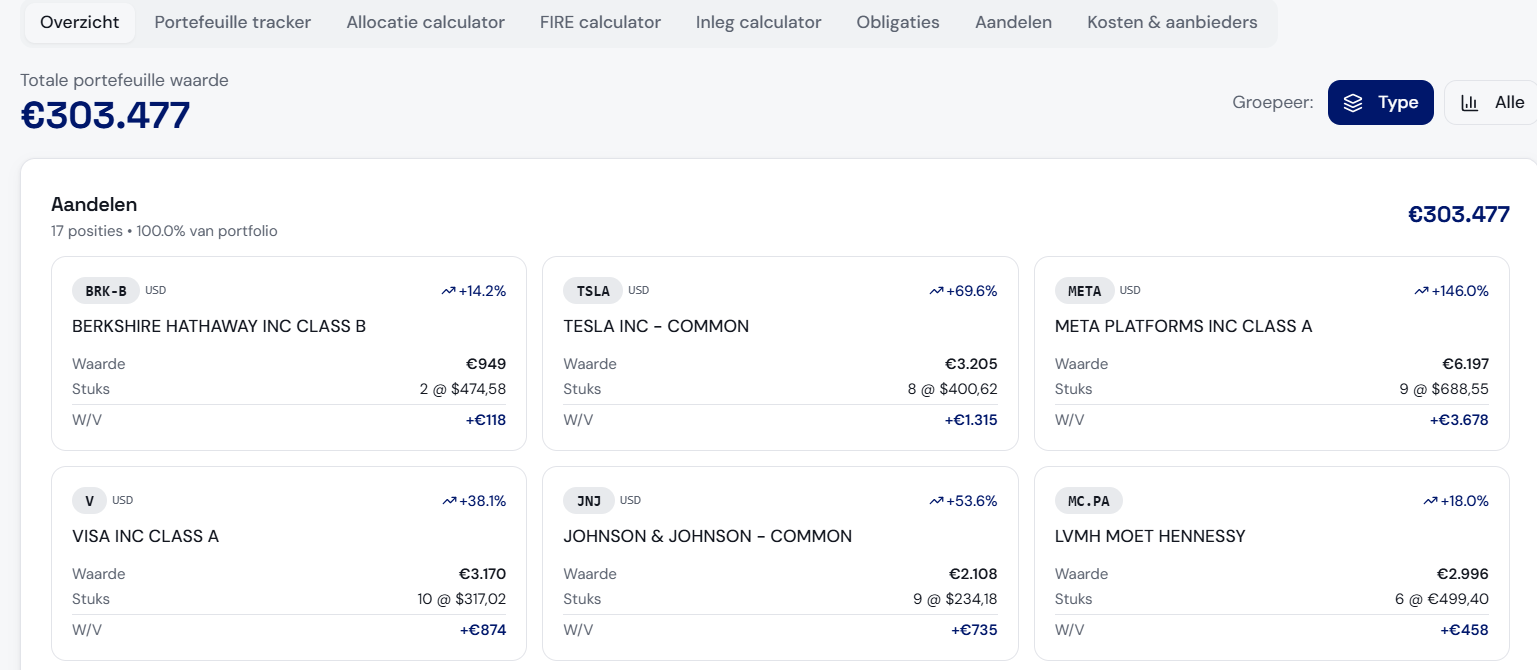
Task: Click JNJ shares '9 @ $234,18'
Action: click(x=953, y=599)
